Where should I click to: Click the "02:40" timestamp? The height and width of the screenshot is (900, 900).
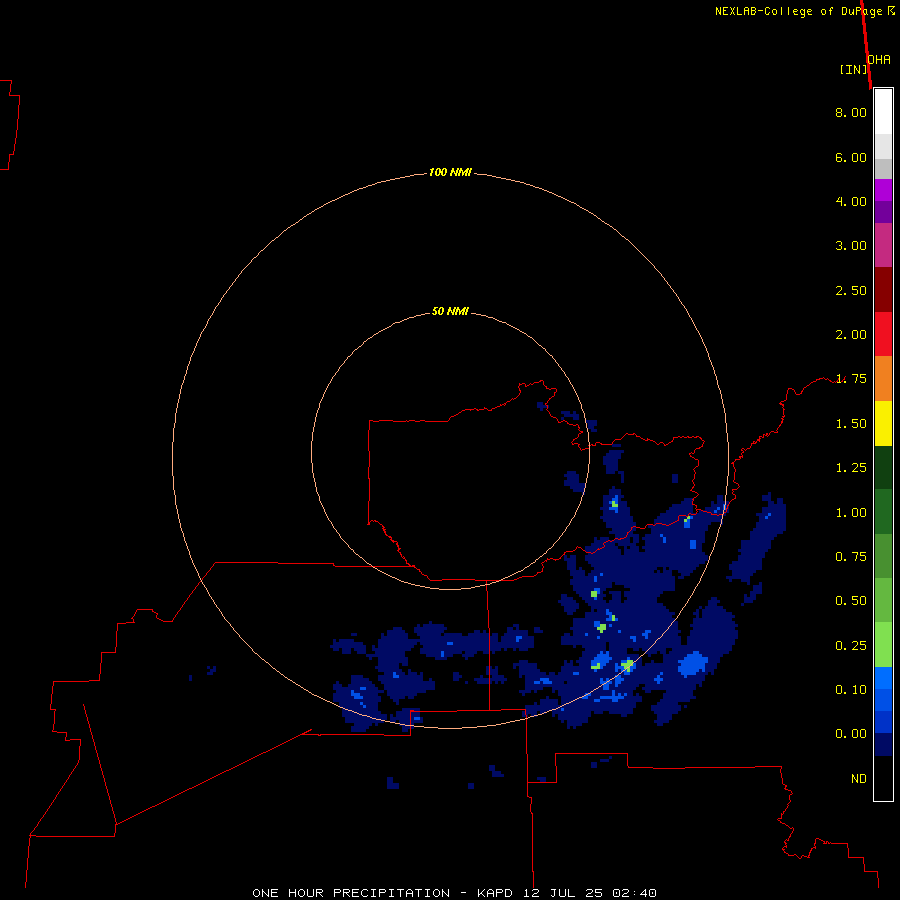(x=634, y=893)
